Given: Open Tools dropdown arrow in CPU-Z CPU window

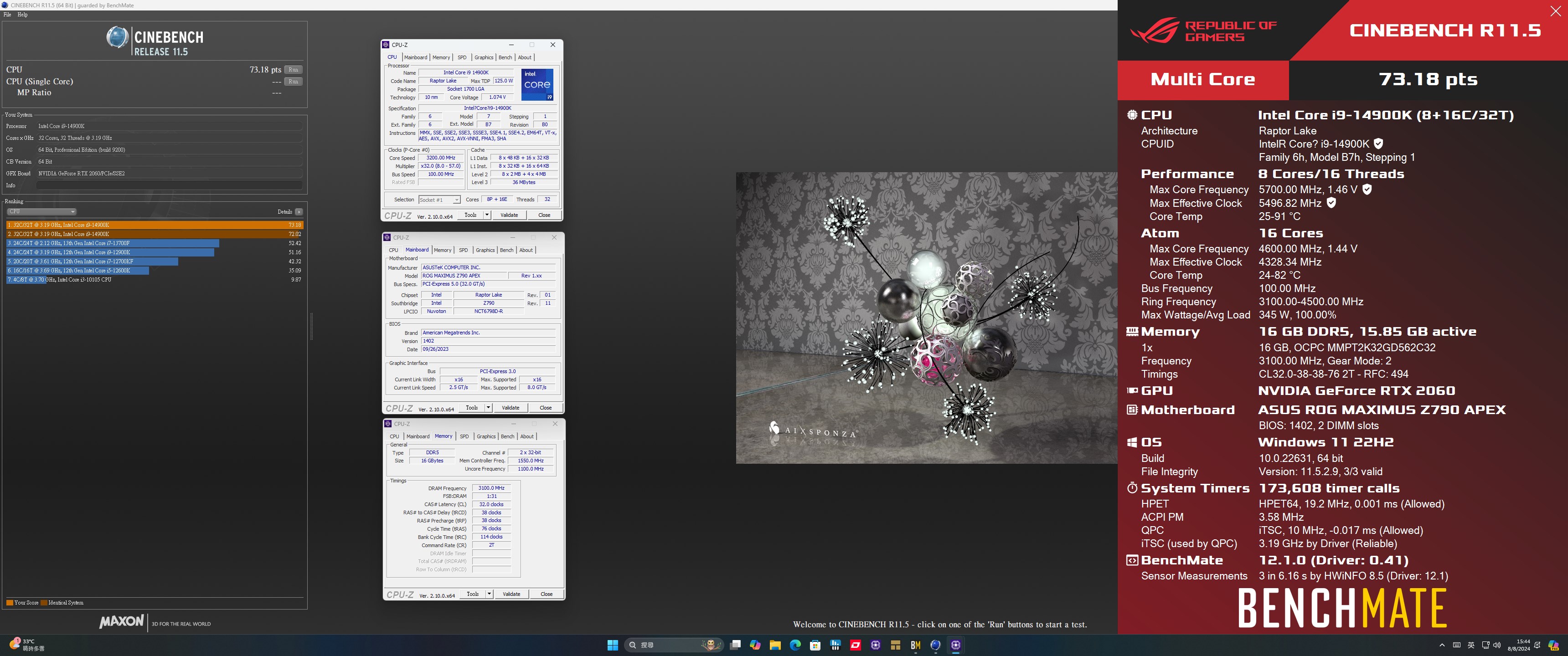Looking at the screenshot, I should pyautogui.click(x=487, y=215).
